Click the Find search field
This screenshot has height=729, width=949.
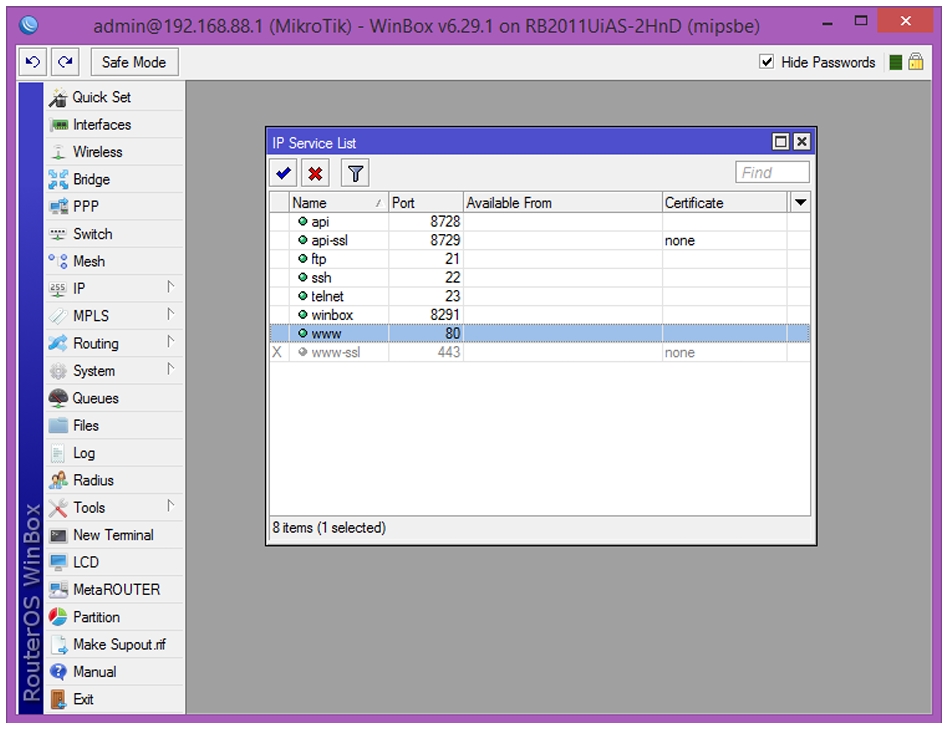(772, 172)
